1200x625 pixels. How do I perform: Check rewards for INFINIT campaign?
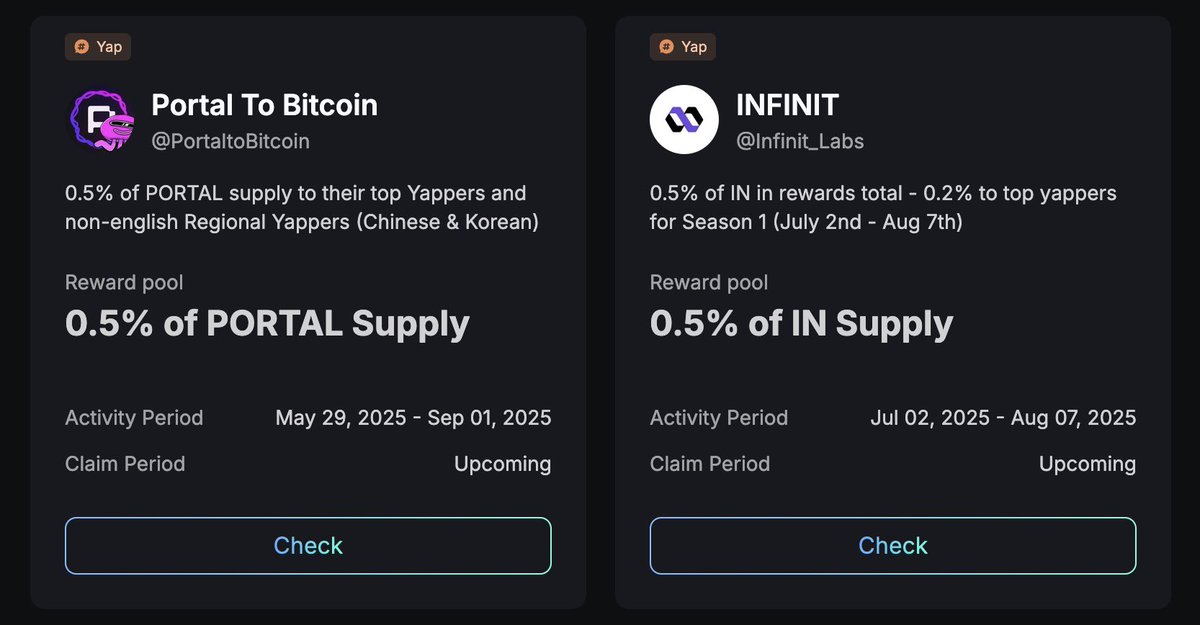pos(893,546)
